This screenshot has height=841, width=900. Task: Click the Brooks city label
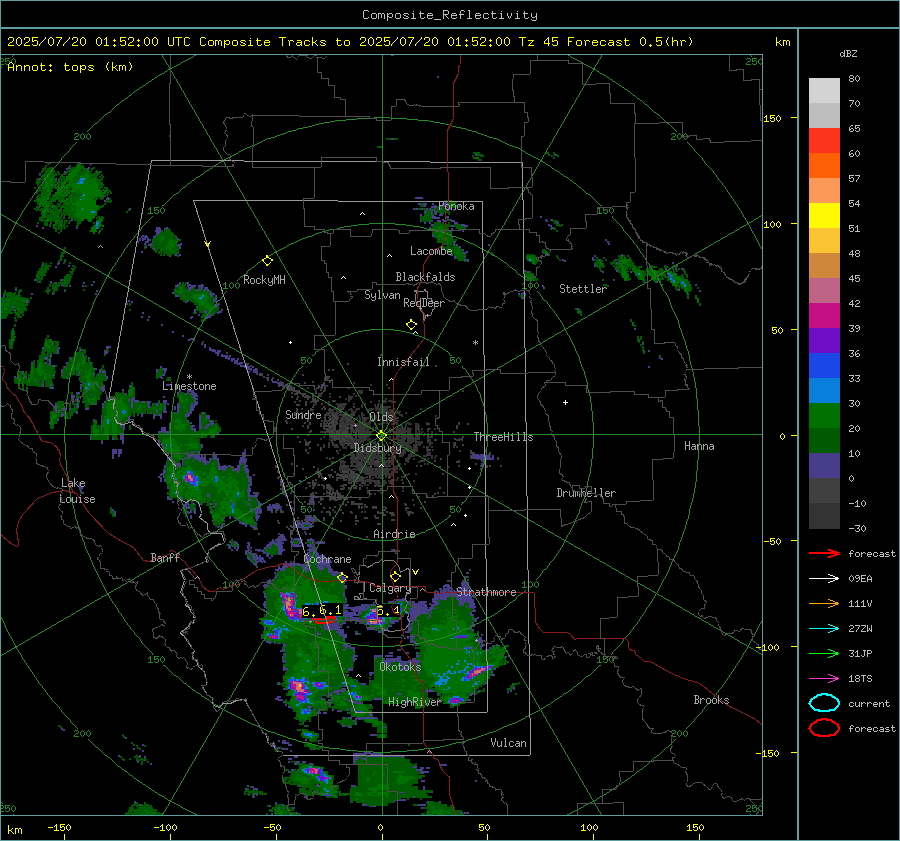click(x=711, y=700)
